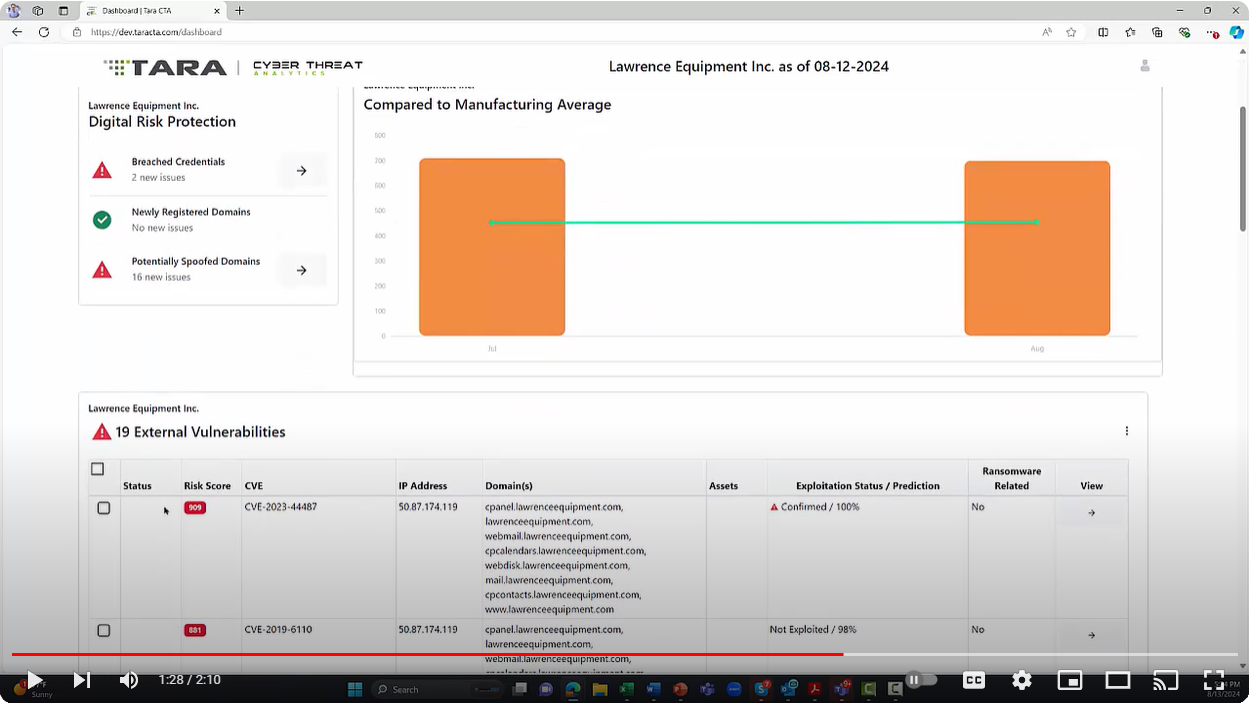Screen dimensions: 1249x703
Task: Open the new tab plus button
Action: point(240,11)
